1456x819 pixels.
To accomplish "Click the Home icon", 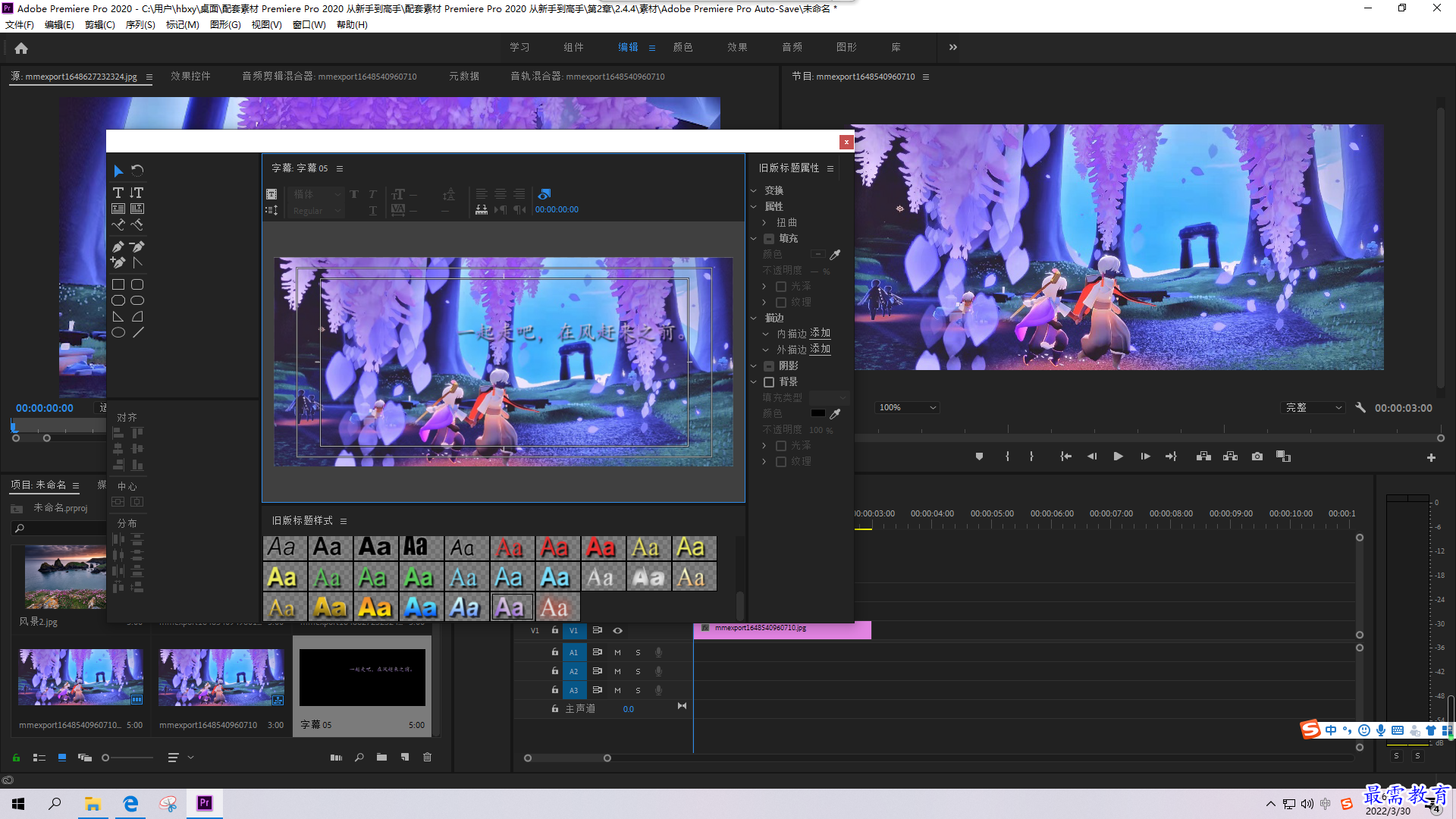I will (21, 49).
